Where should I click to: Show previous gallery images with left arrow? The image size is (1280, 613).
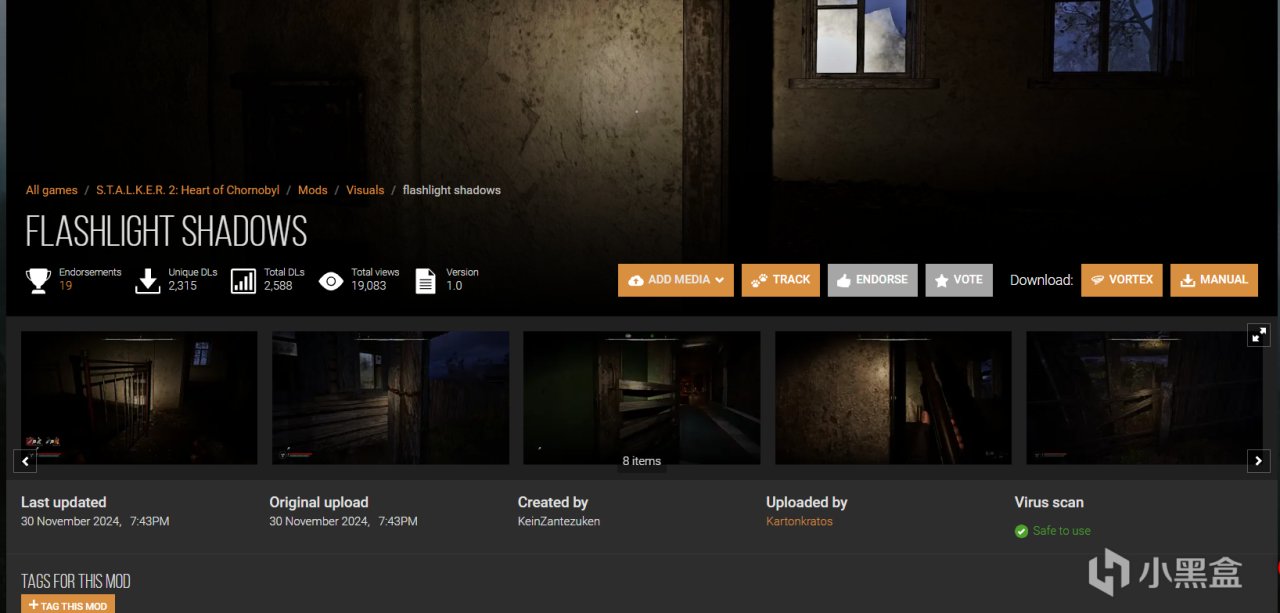(x=25, y=461)
